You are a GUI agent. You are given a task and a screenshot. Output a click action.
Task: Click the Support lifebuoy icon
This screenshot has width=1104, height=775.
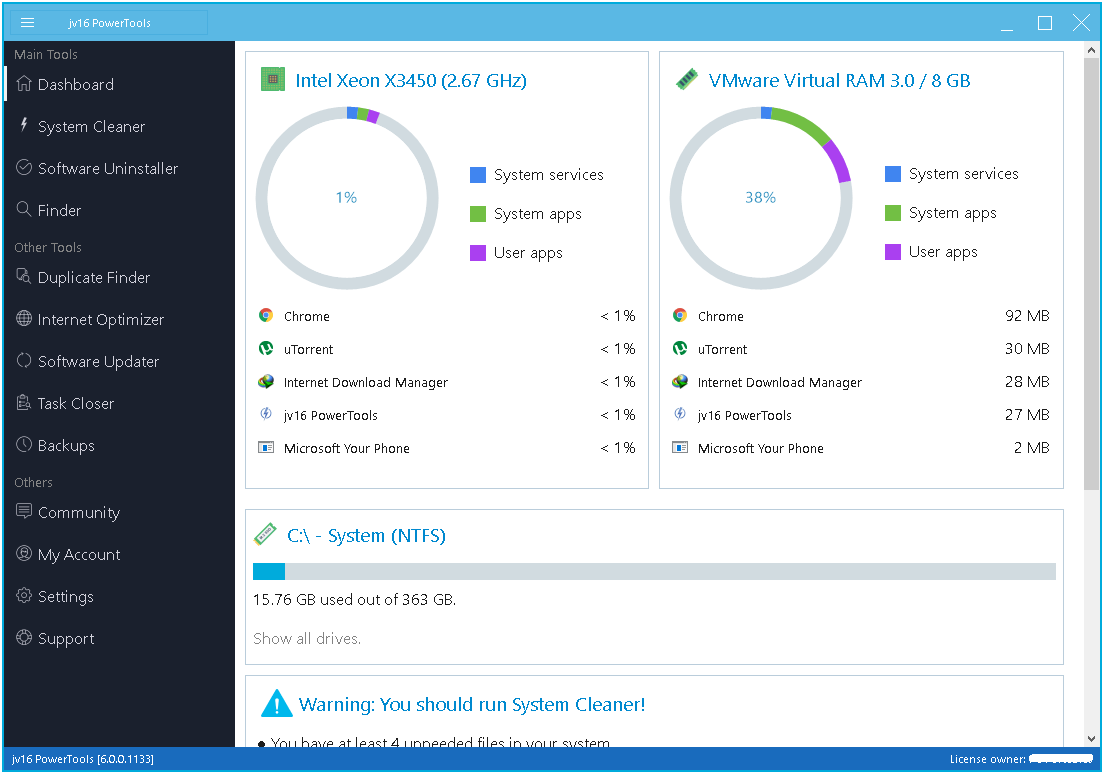coord(24,638)
